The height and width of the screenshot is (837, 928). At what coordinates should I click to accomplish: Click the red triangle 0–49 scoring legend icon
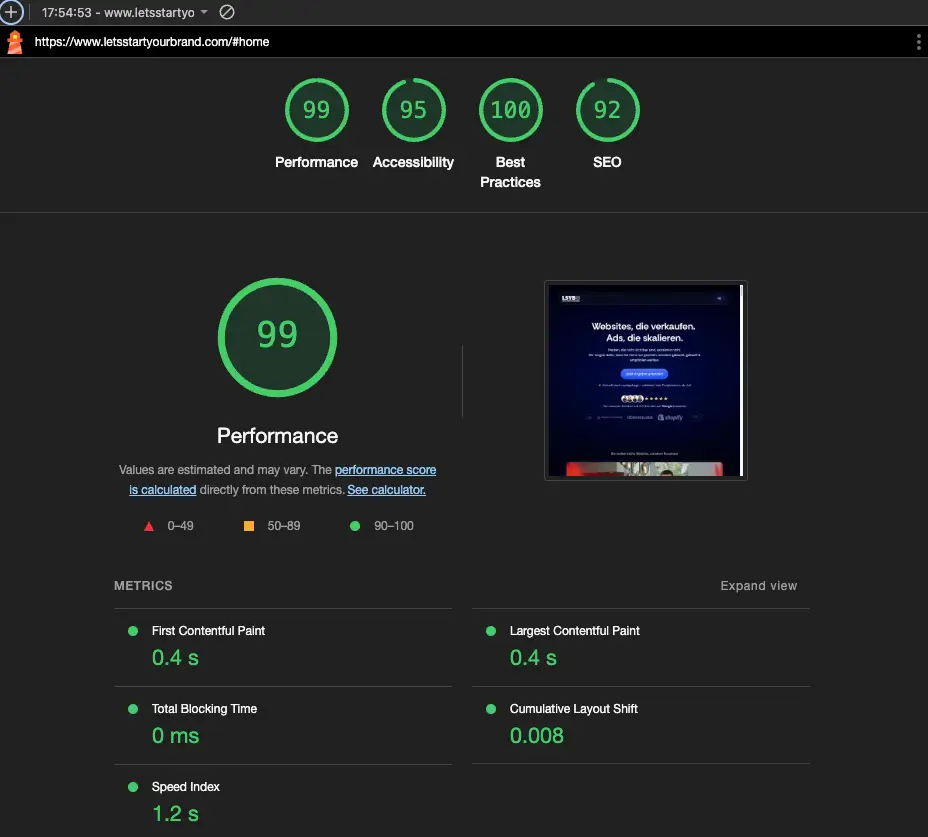(148, 526)
